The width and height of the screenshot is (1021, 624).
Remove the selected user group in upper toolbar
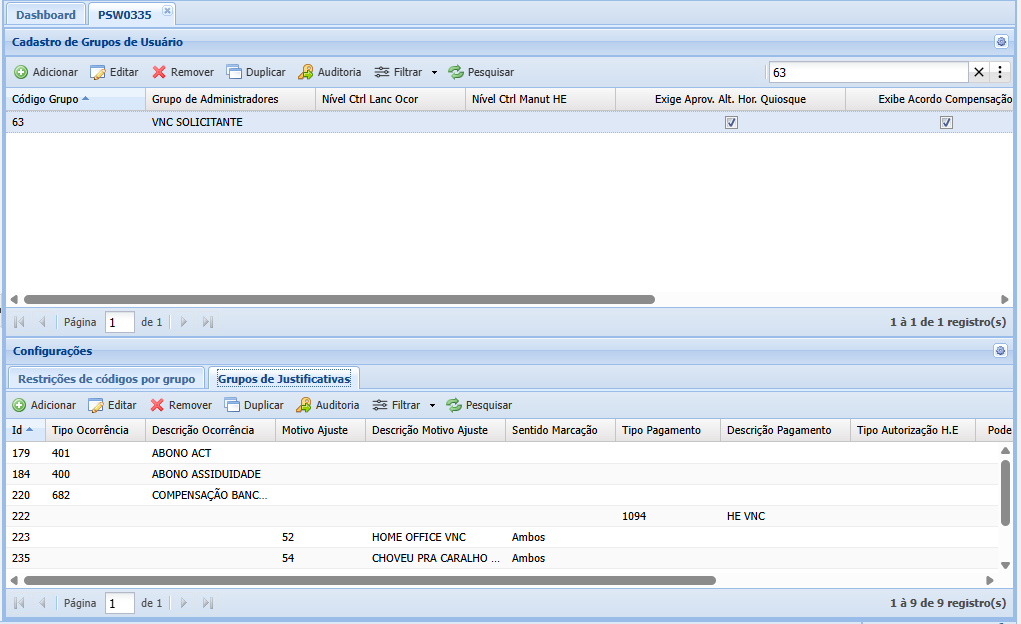[183, 72]
